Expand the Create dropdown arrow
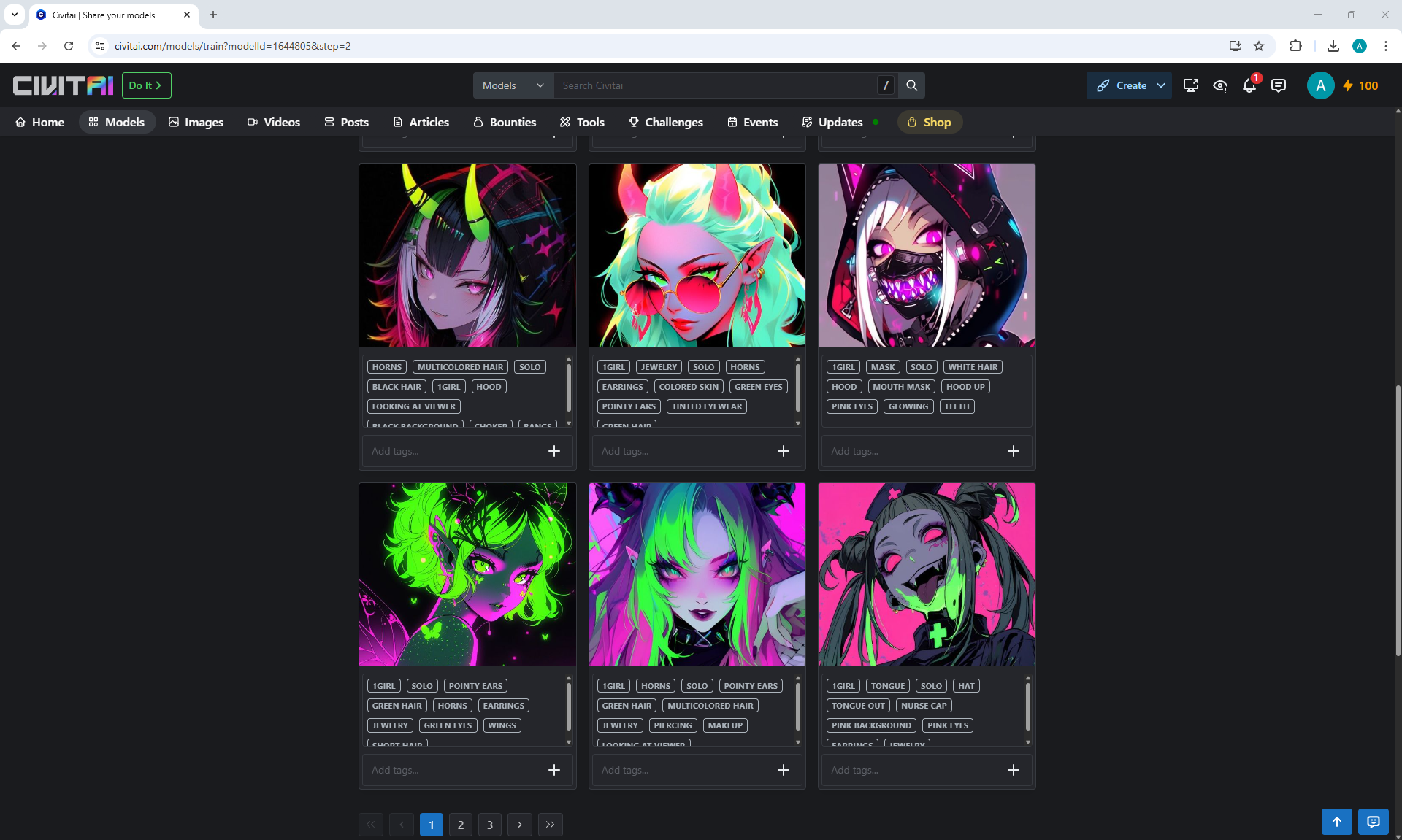The height and width of the screenshot is (840, 1402). pyautogui.click(x=1161, y=85)
